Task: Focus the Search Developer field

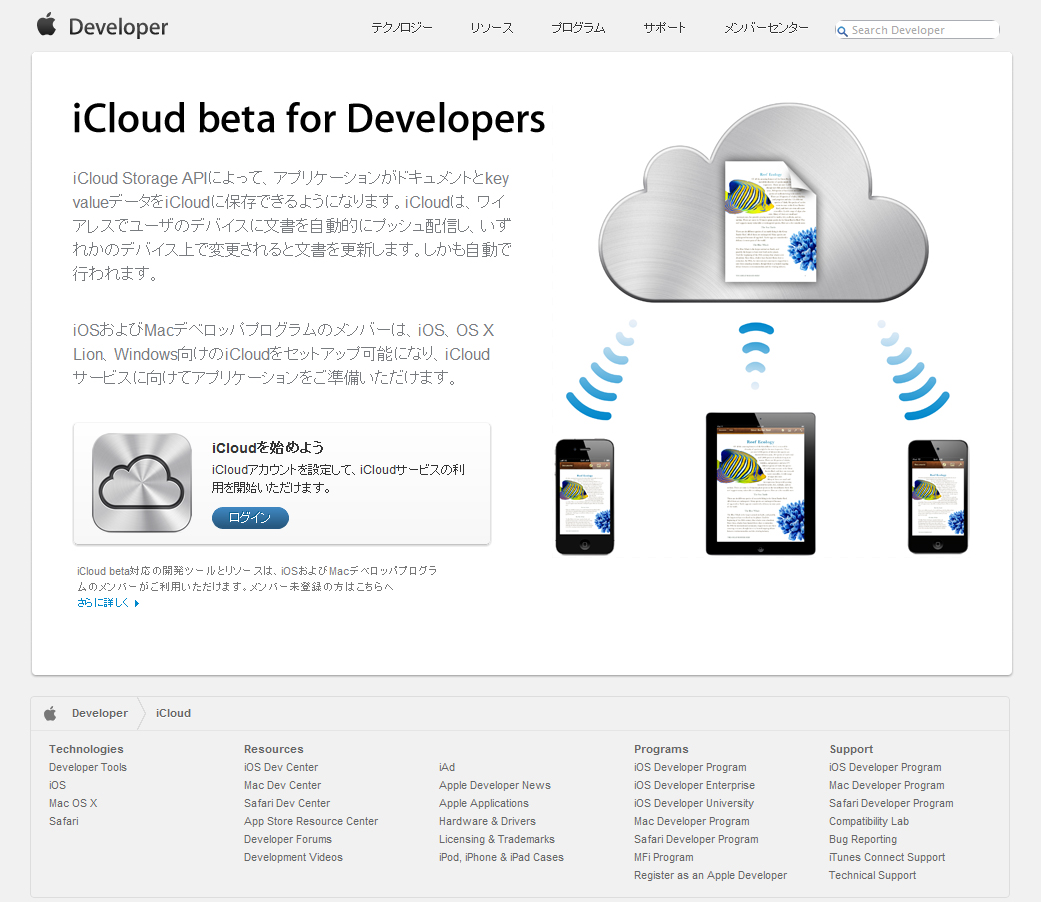Action: pos(918,30)
